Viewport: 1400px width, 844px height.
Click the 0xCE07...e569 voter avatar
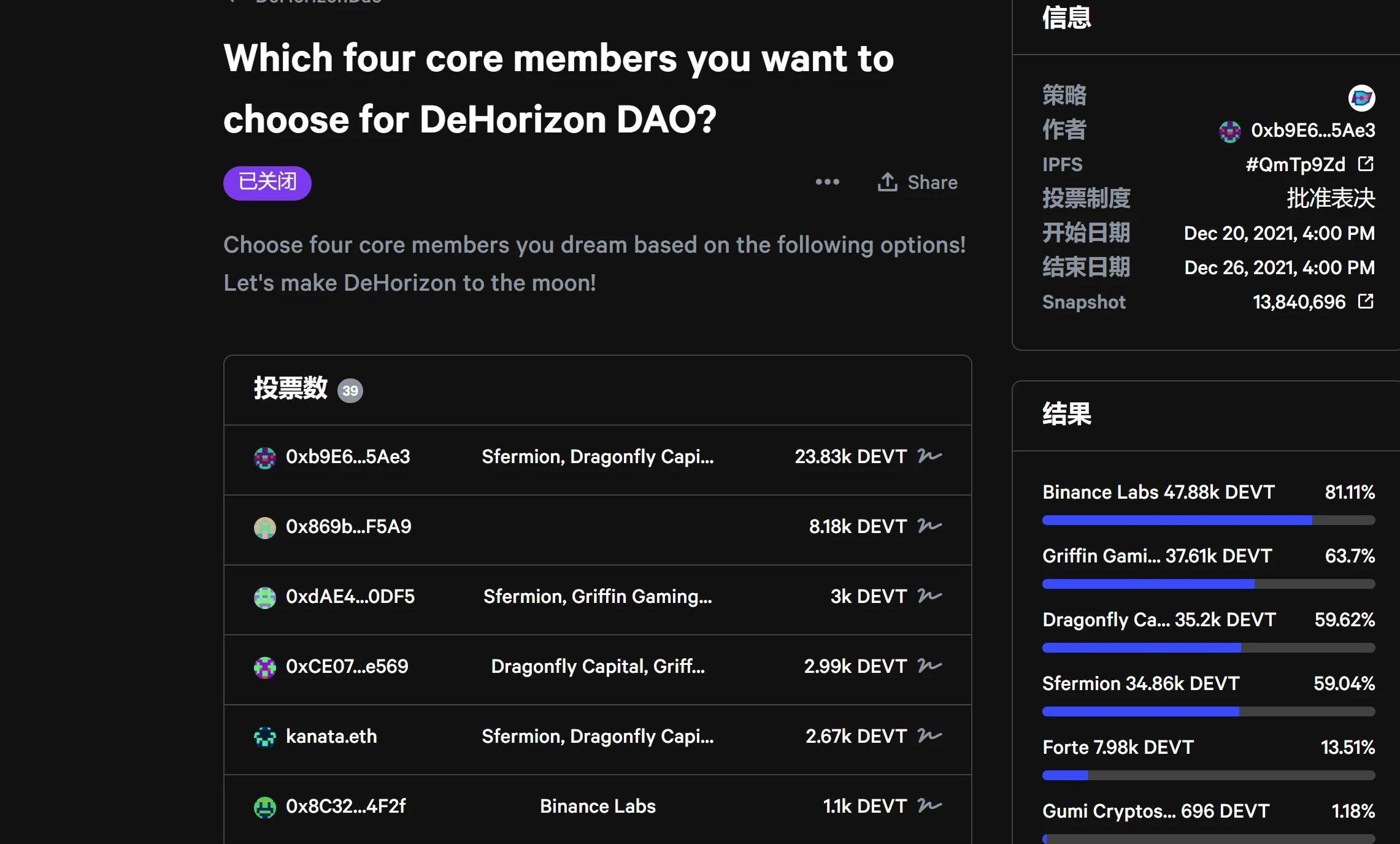coord(265,667)
